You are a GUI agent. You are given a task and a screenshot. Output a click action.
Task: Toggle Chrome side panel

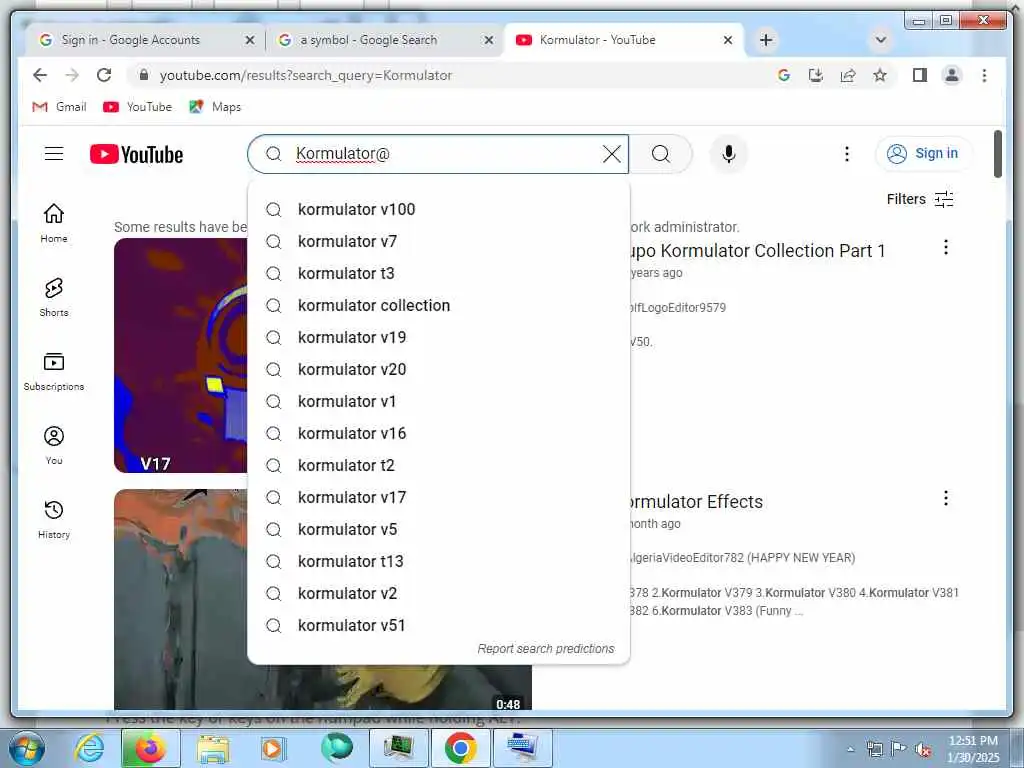pyautogui.click(x=920, y=75)
